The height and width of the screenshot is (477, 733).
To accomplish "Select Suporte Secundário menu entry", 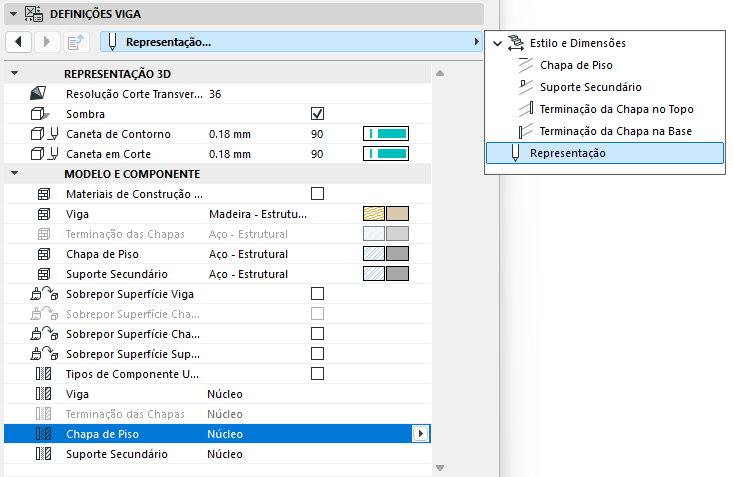I will click(x=590, y=87).
